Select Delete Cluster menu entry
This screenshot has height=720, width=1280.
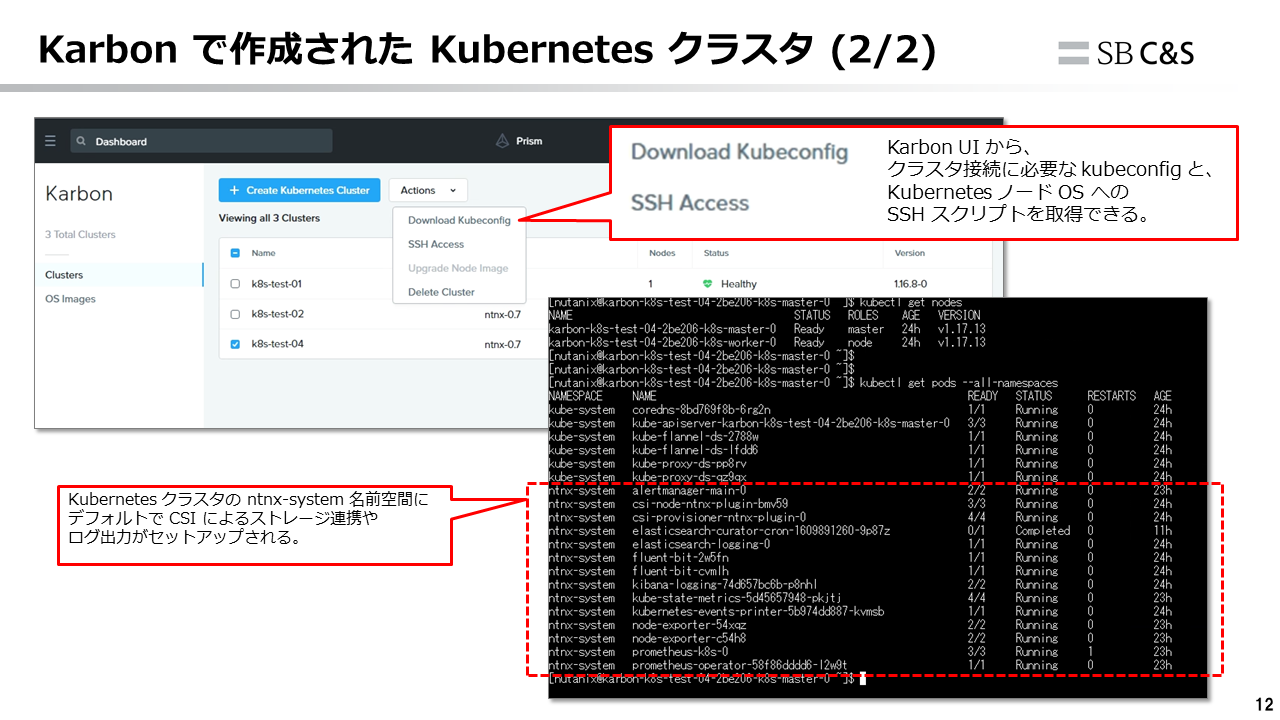441,292
